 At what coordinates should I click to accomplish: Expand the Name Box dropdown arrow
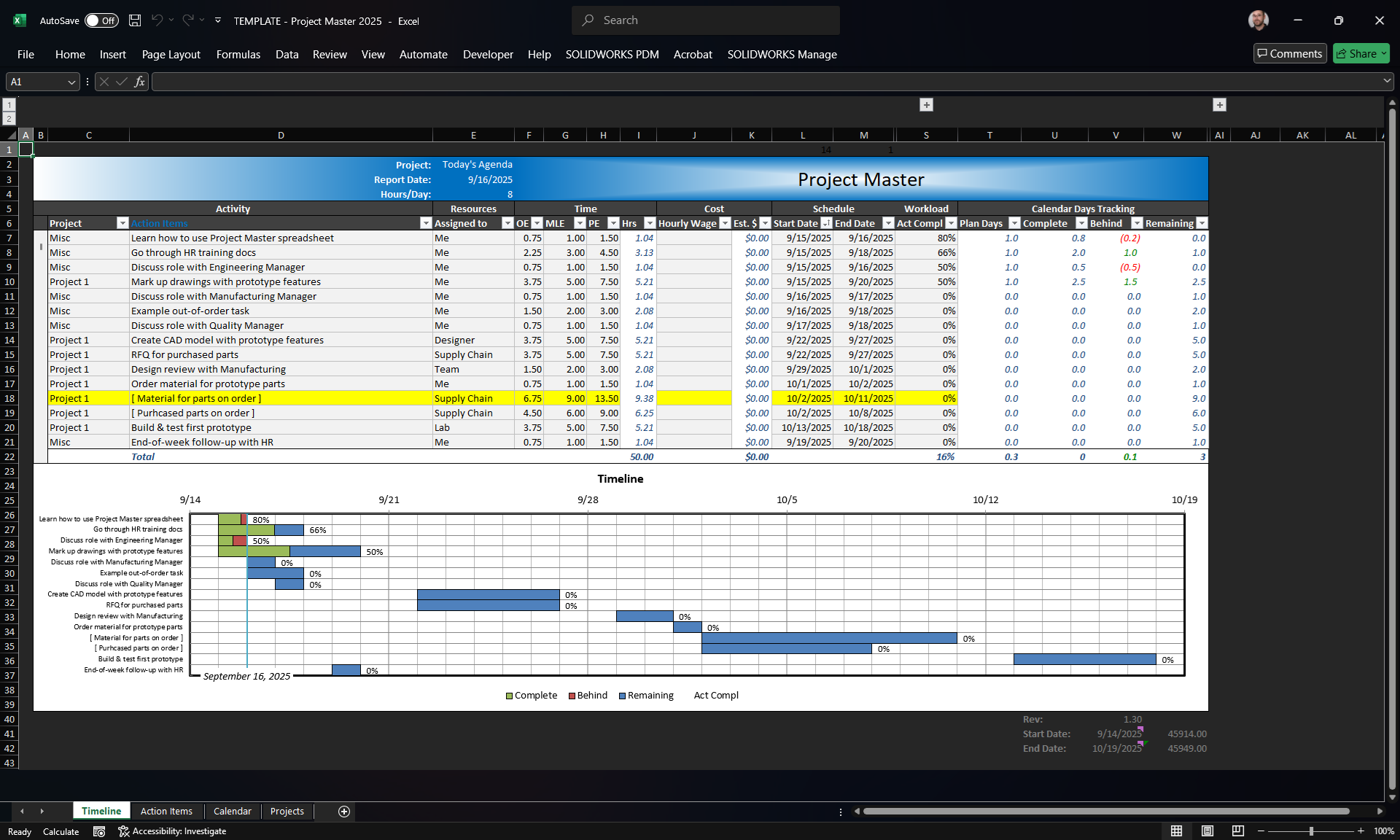coord(71,82)
